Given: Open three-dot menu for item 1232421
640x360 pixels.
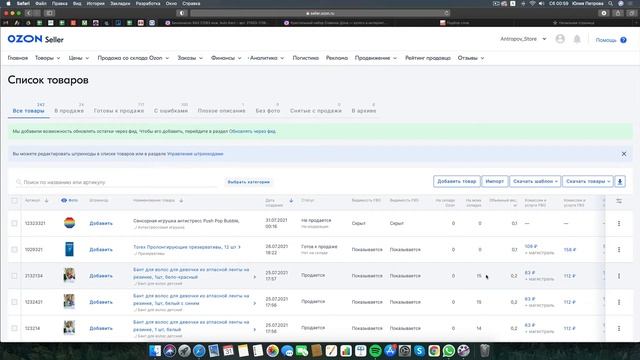Looking at the screenshot, I should pyautogui.click(x=619, y=302).
